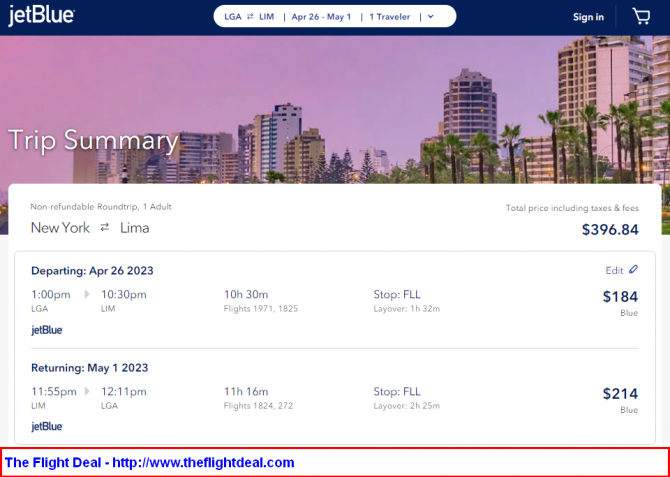This screenshot has width=670, height=477.
Task: Click the Departing: Apr 26 2023 heading
Action: point(92,271)
